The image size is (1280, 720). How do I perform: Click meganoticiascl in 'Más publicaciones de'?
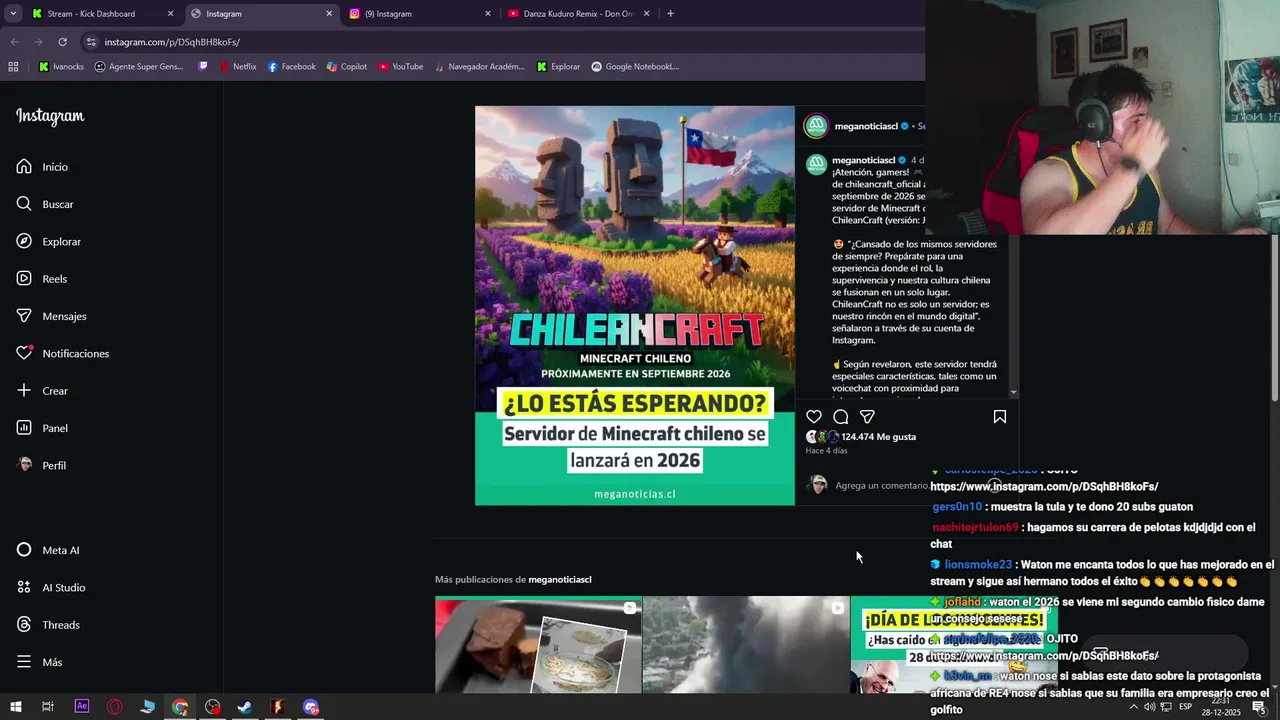(x=560, y=580)
